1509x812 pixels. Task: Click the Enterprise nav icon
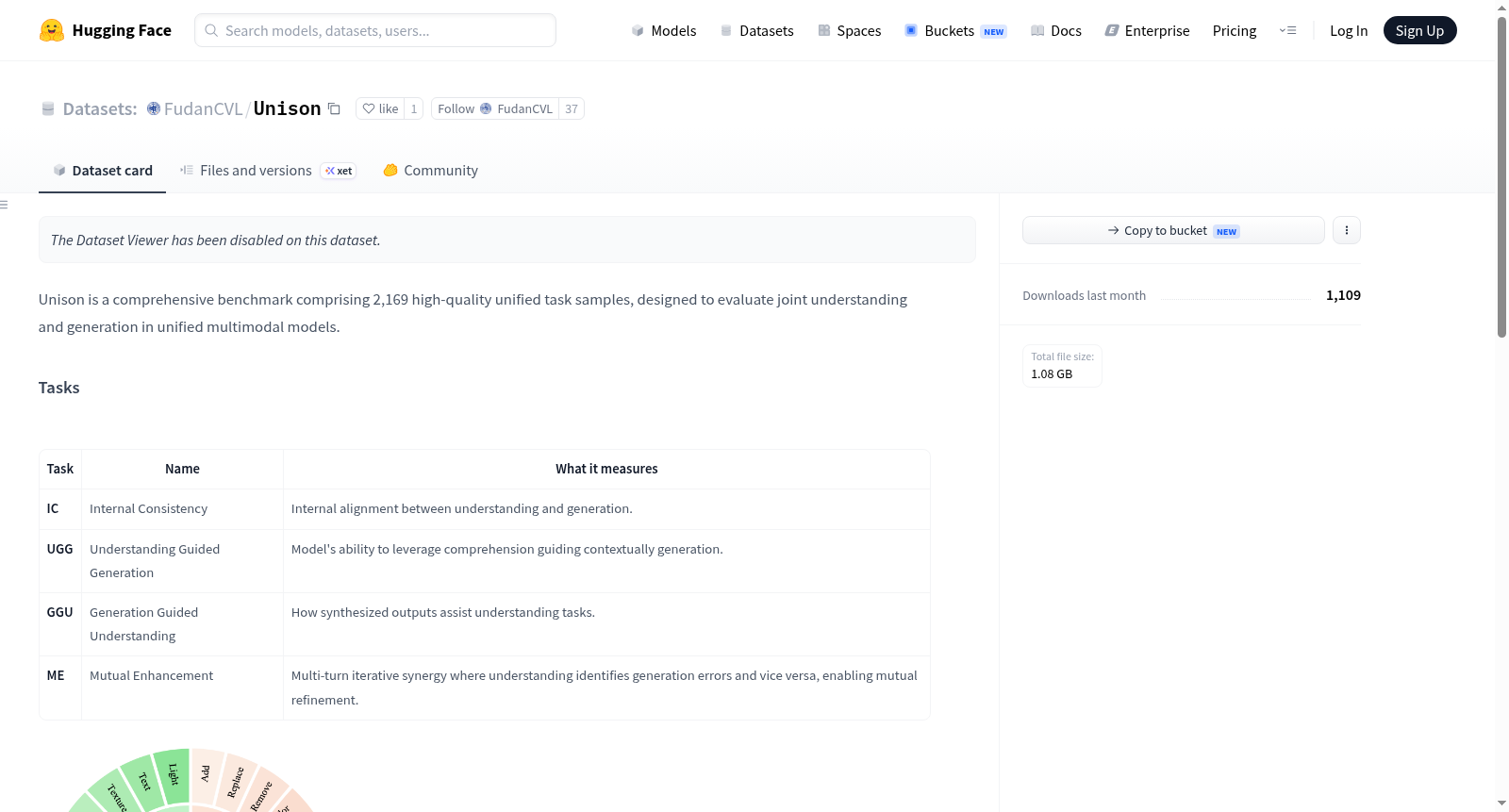tap(1112, 30)
